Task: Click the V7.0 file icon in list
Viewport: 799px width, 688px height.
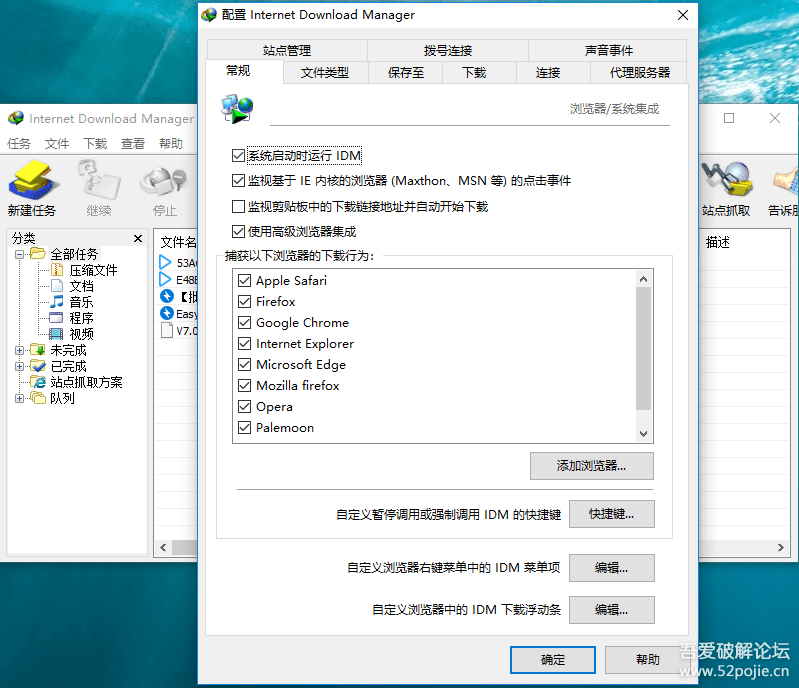Action: 167,330
